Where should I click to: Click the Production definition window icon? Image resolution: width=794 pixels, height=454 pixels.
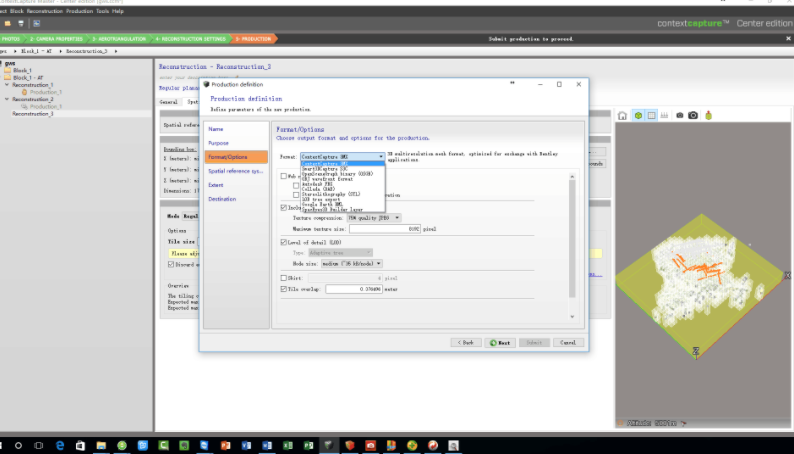click(206, 85)
